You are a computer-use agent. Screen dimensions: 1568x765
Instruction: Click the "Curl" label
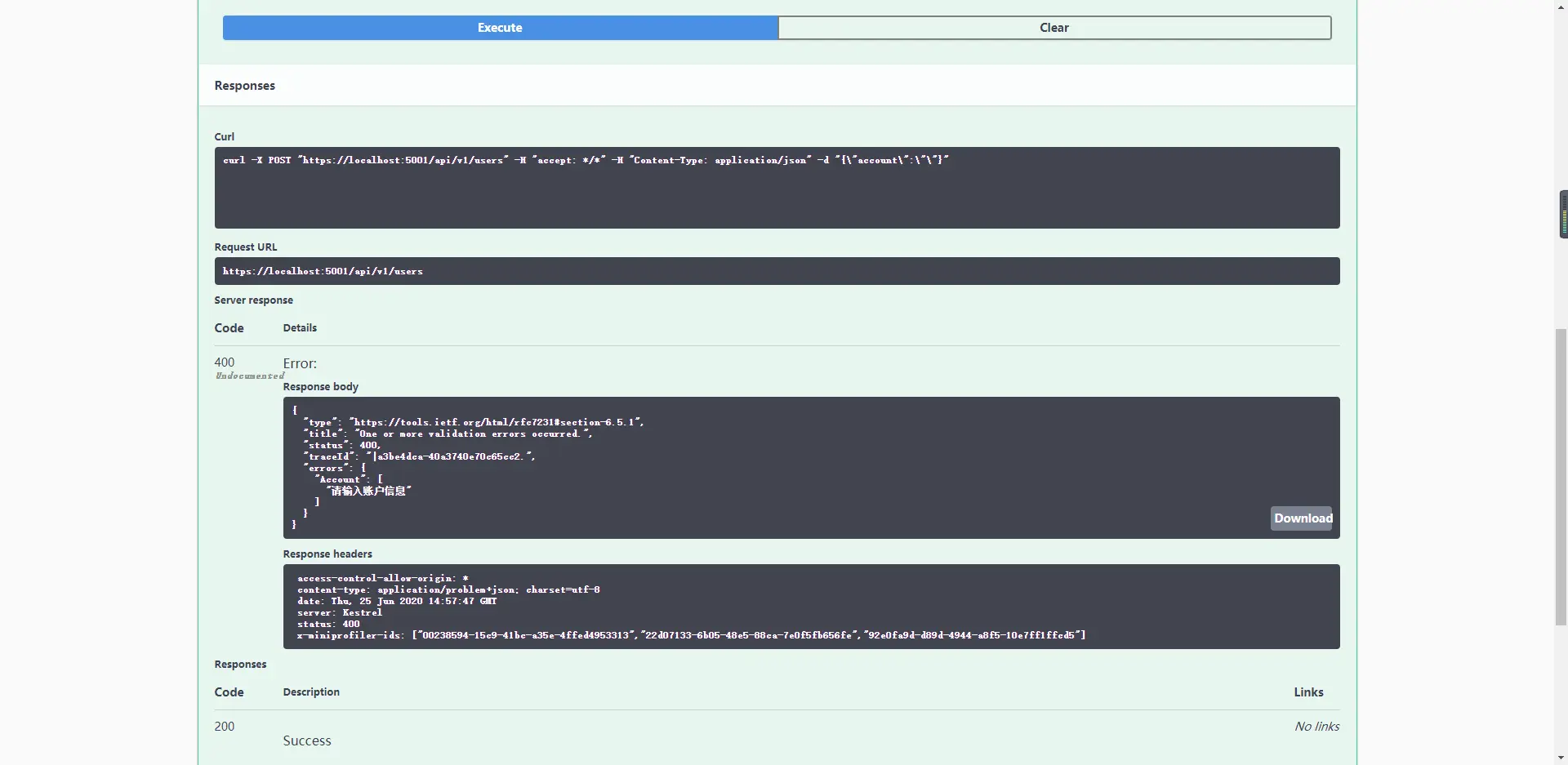[x=224, y=137]
